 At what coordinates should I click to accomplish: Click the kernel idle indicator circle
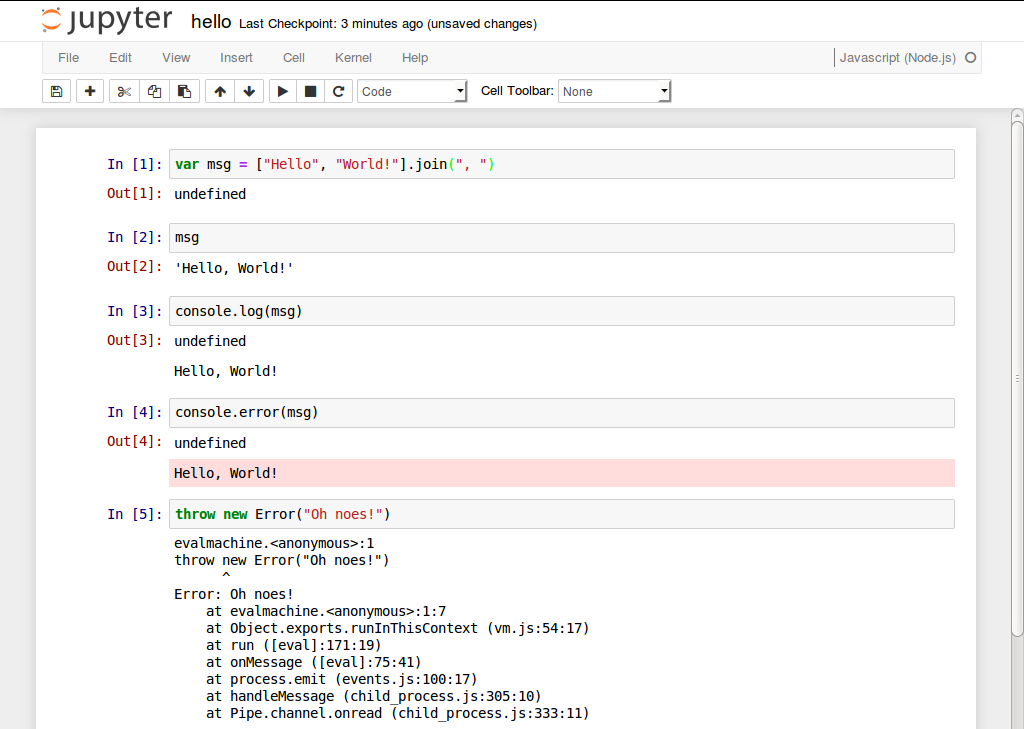tap(970, 58)
